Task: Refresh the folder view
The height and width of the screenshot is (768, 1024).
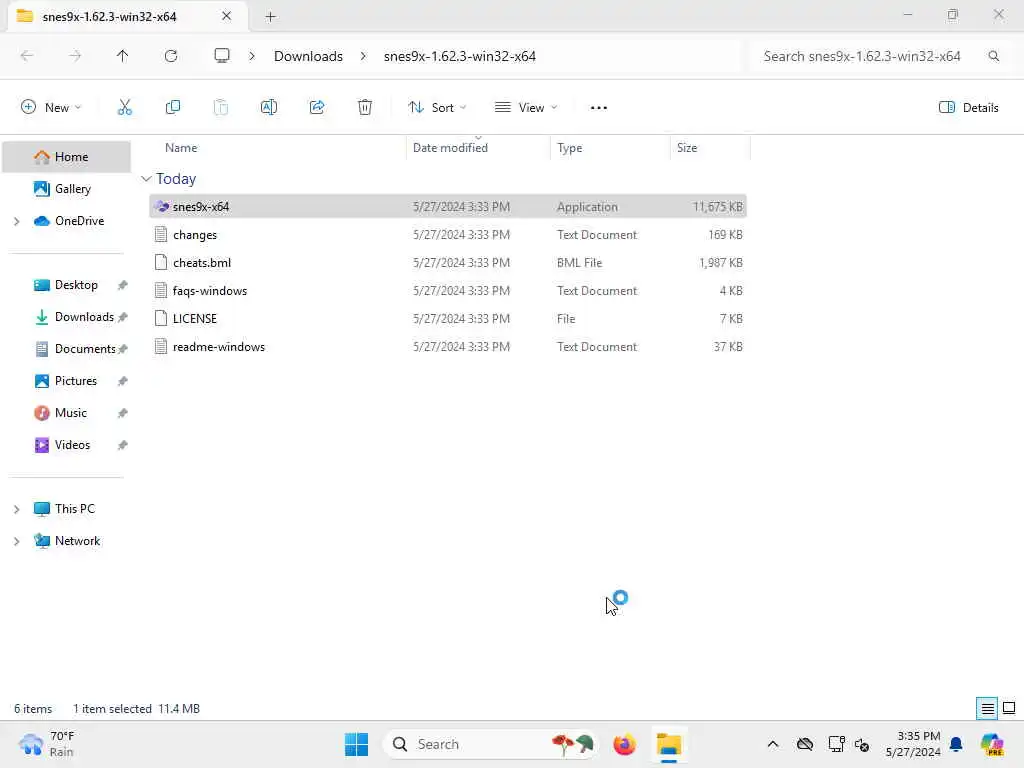Action: pos(171,56)
